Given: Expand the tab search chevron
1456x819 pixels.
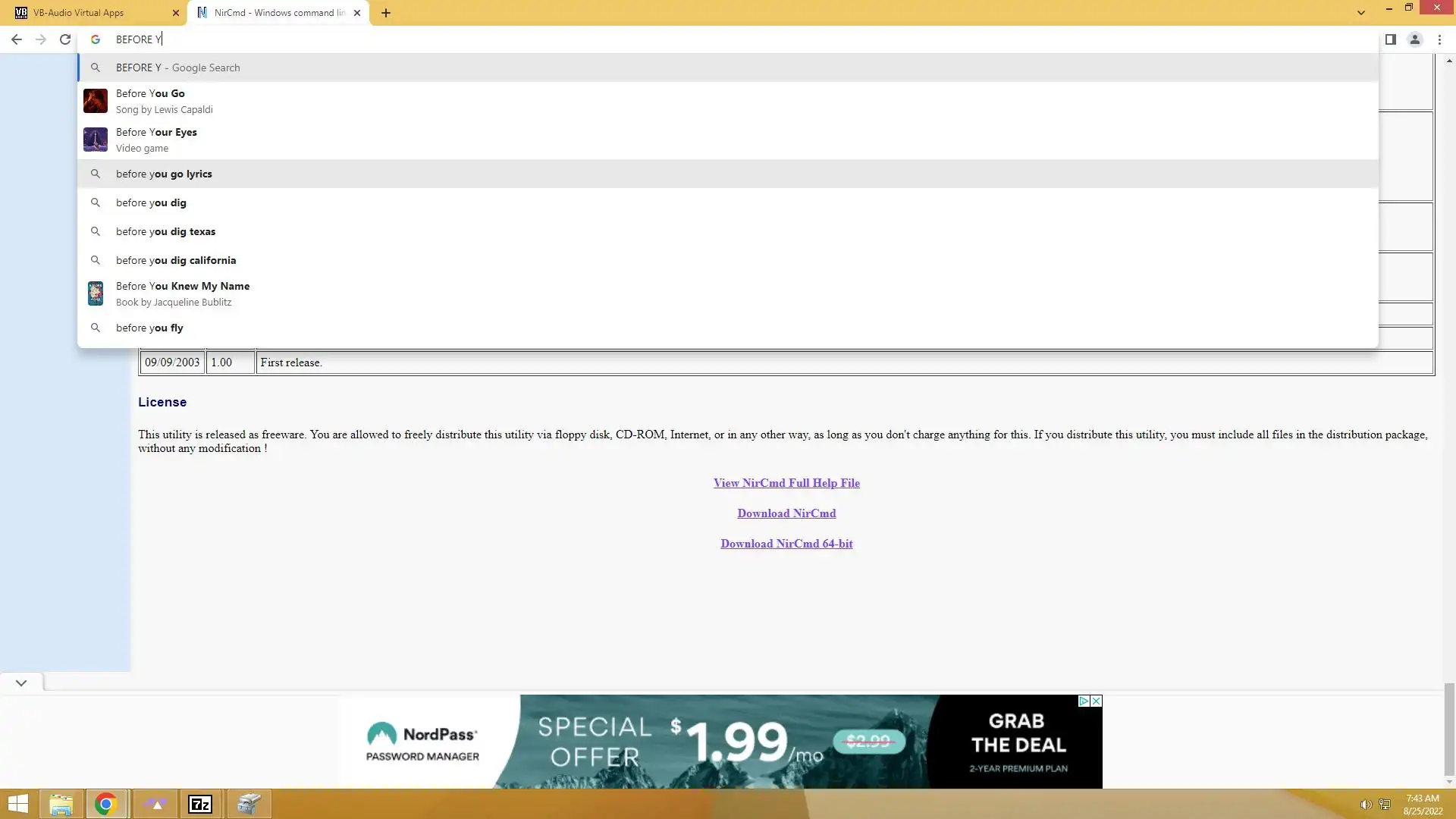Looking at the screenshot, I should [x=1361, y=13].
